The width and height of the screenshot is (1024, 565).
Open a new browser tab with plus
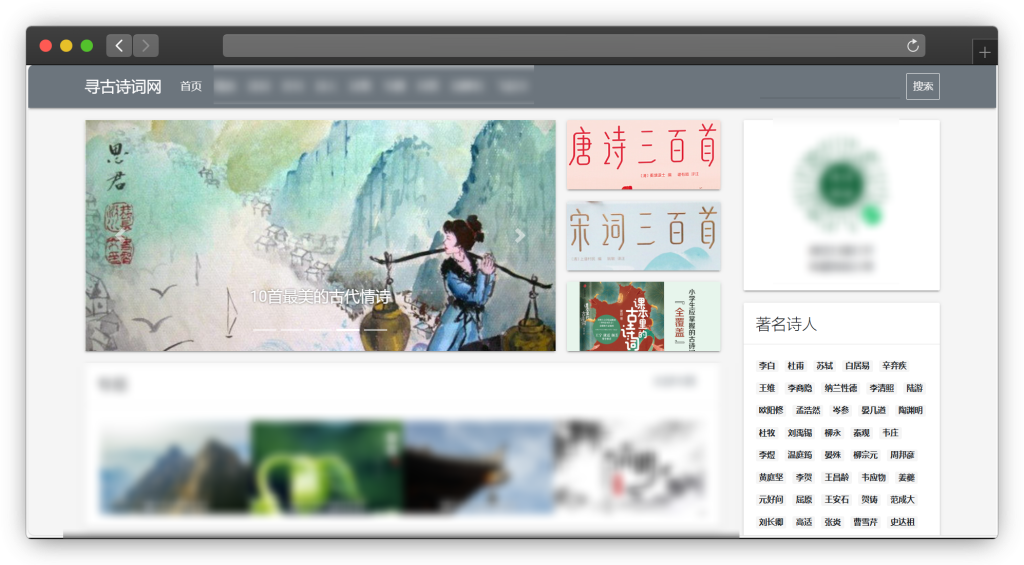[x=985, y=53]
